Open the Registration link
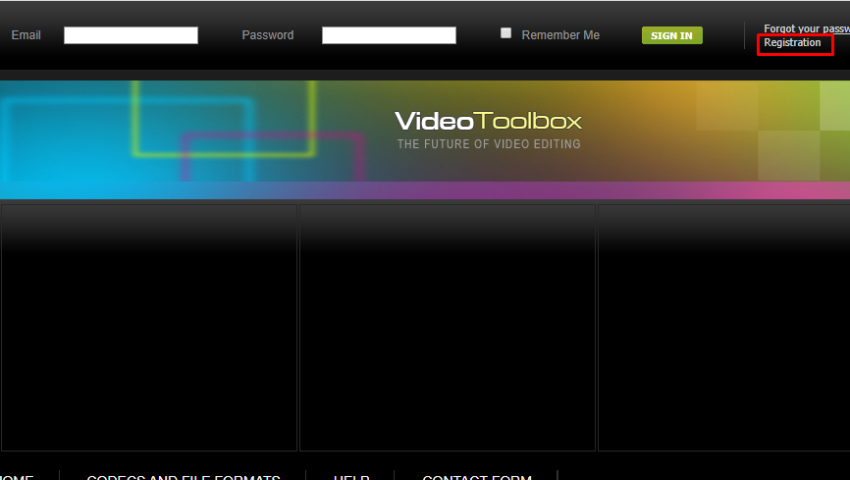The image size is (850, 480). point(792,43)
